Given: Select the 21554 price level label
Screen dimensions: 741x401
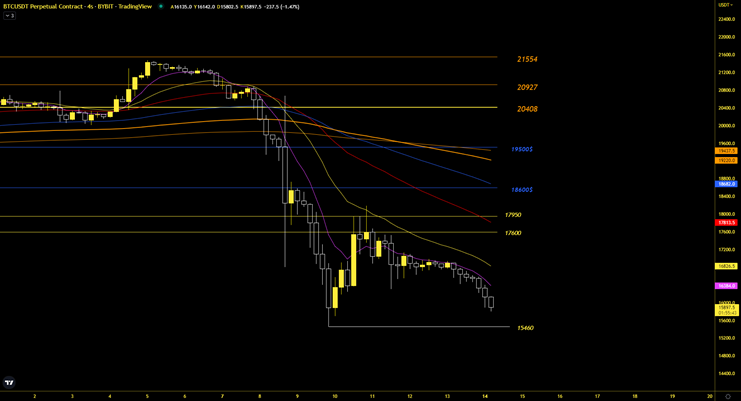Looking at the screenshot, I should tap(527, 60).
